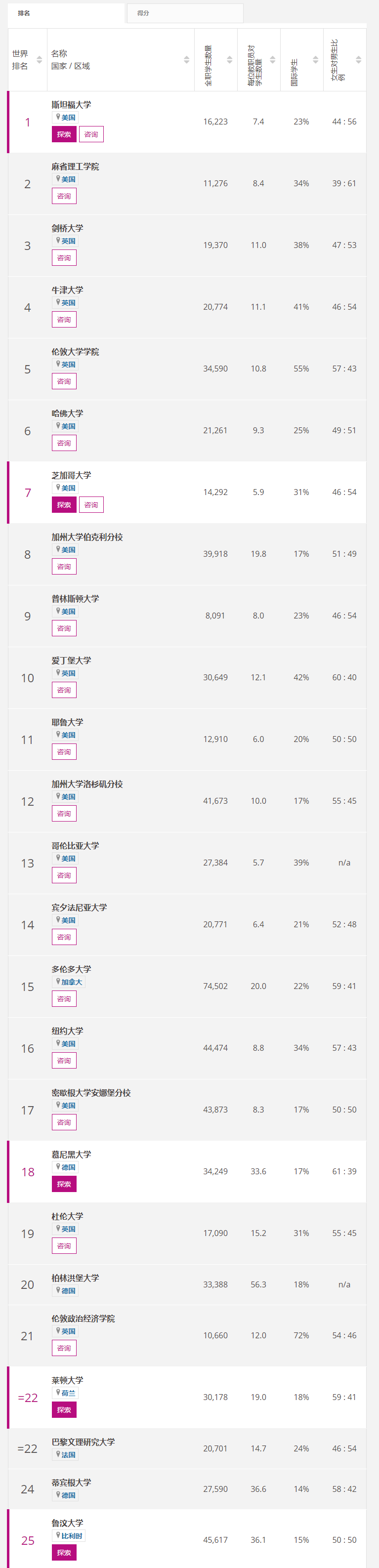Switch to the 得分 tab
This screenshot has height=1568, width=379.
pyautogui.click(x=185, y=13)
